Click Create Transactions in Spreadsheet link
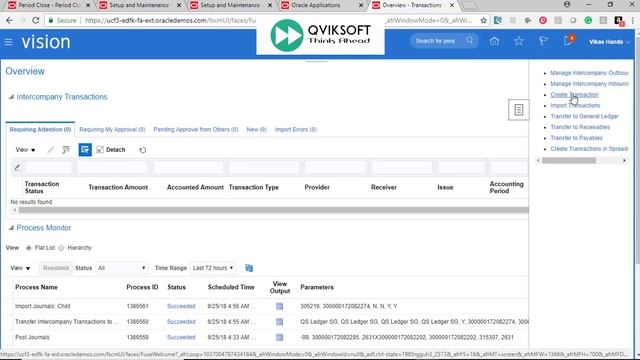The image size is (640, 360). pos(589,149)
